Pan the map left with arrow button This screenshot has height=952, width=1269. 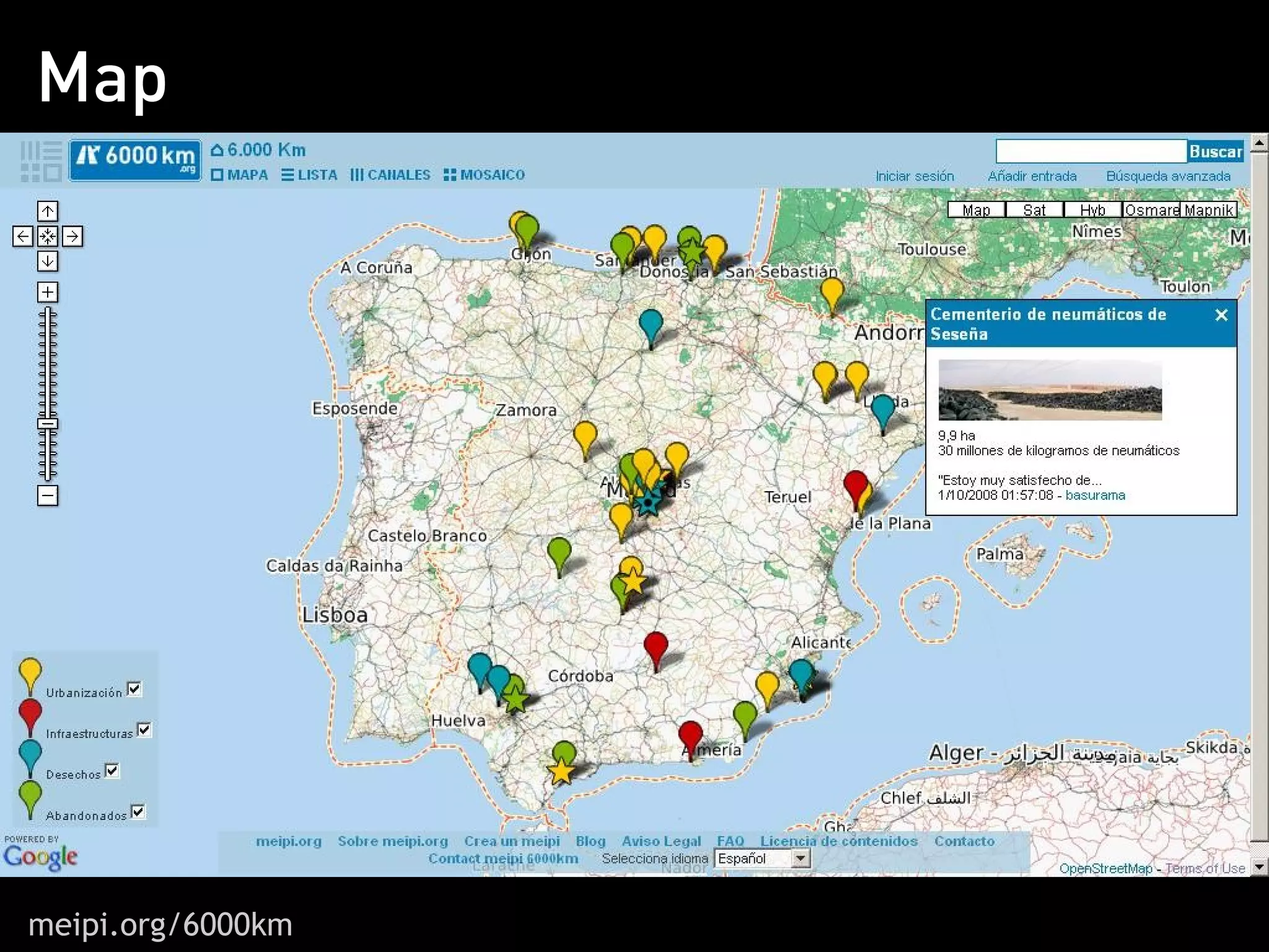click(23, 236)
